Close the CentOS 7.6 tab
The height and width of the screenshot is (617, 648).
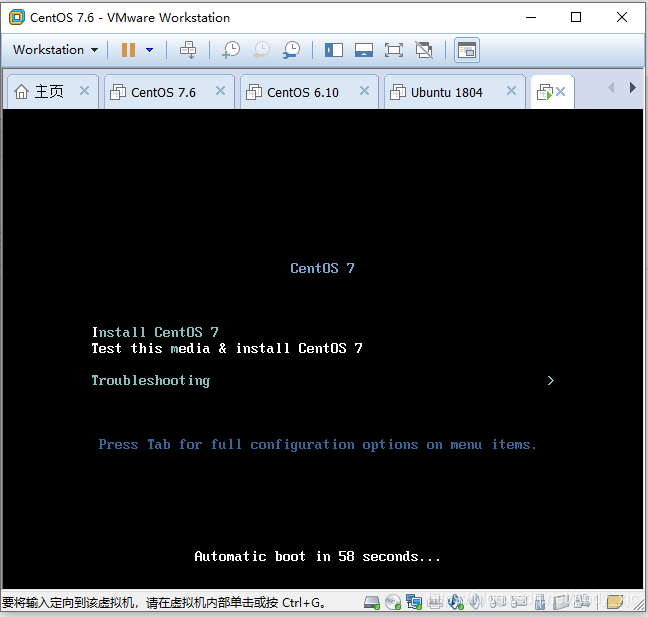pos(221,91)
